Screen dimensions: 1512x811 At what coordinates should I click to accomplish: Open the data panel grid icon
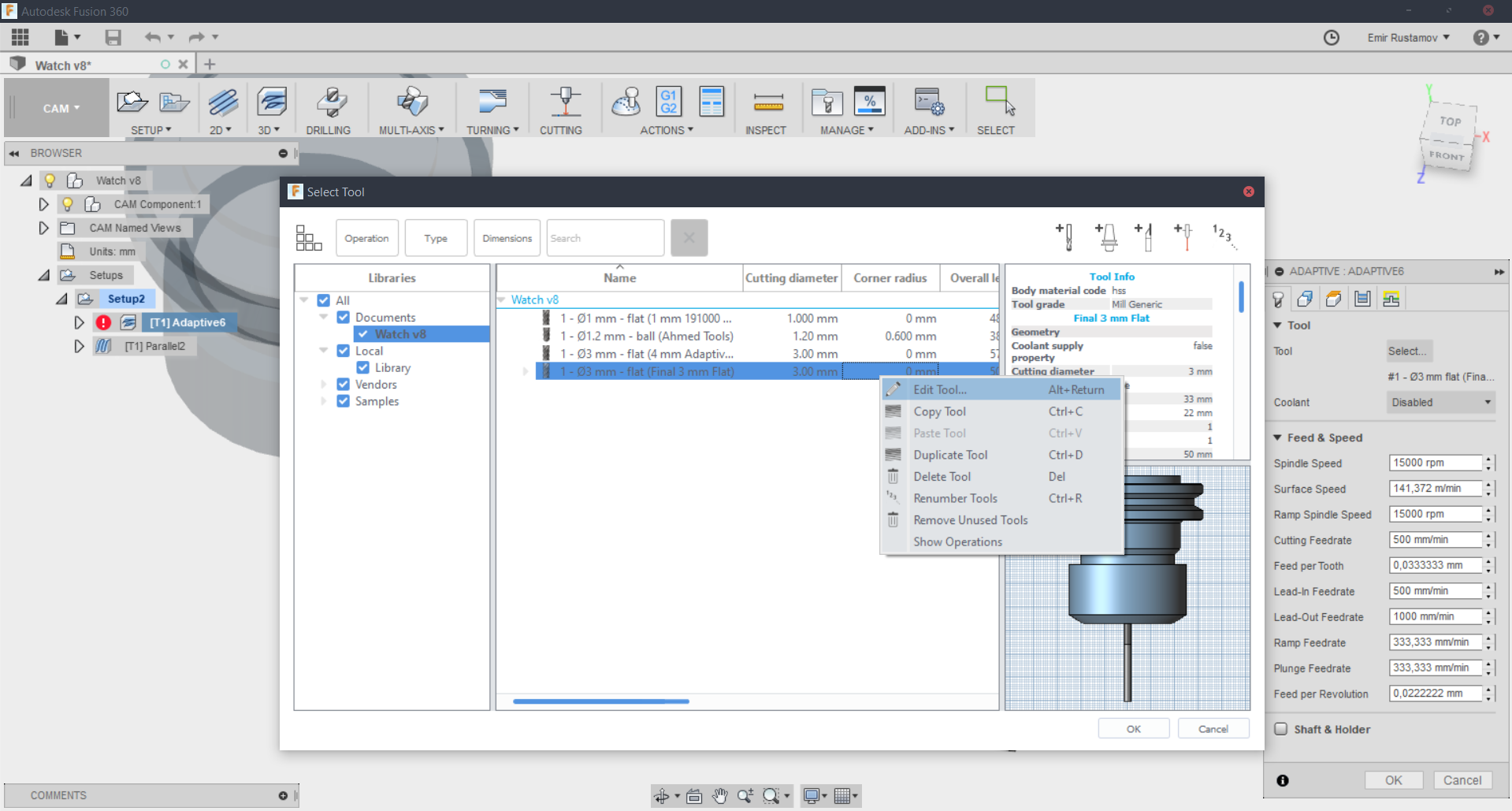20,37
